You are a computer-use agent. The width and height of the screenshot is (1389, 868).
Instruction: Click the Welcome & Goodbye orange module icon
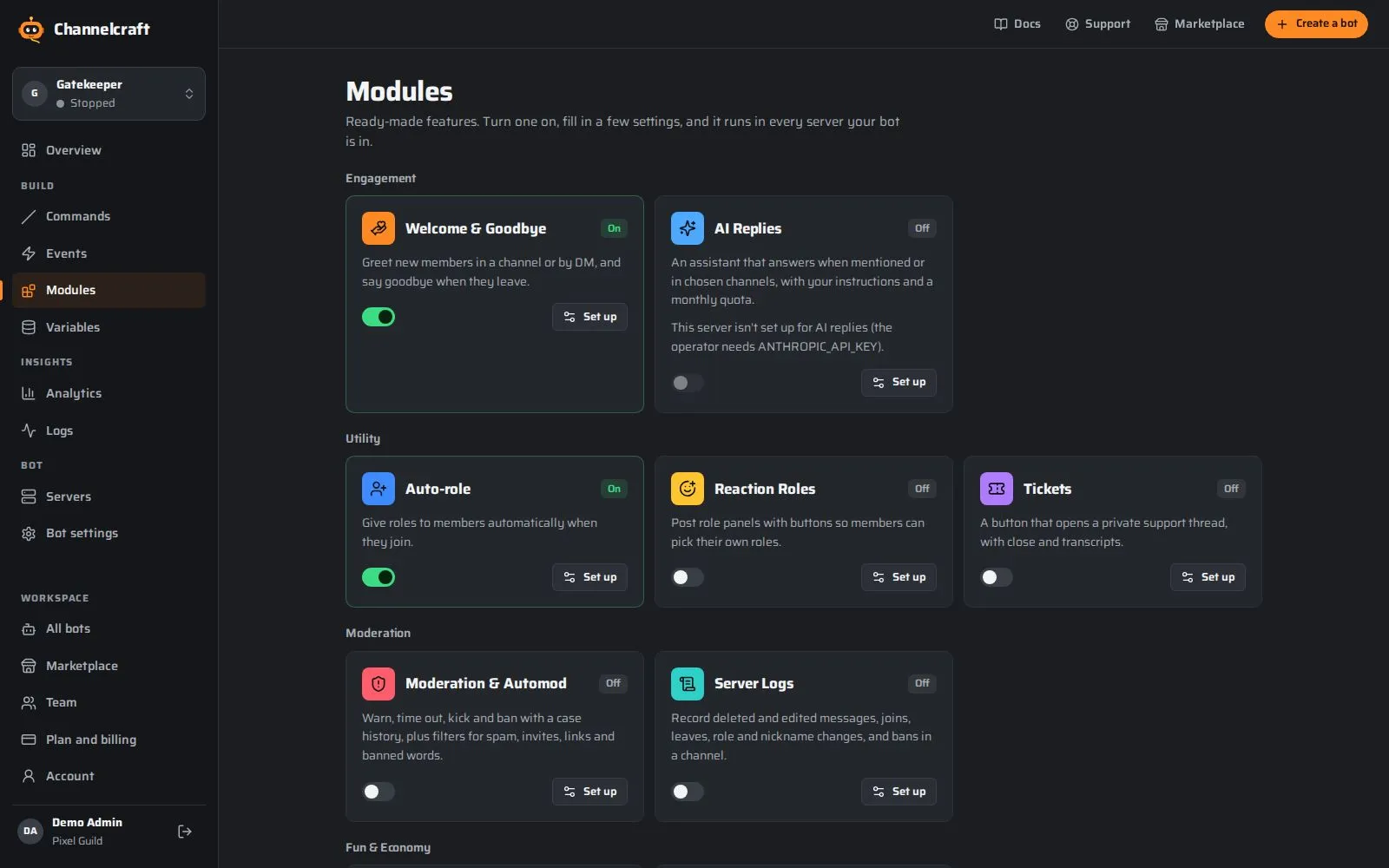click(379, 228)
